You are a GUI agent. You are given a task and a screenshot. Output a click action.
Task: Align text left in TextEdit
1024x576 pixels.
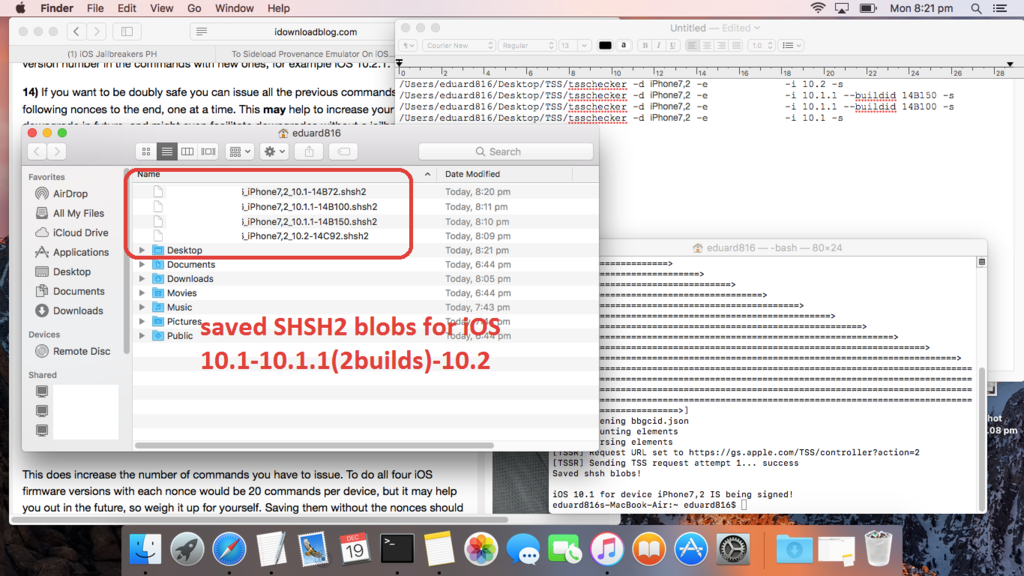click(692, 46)
